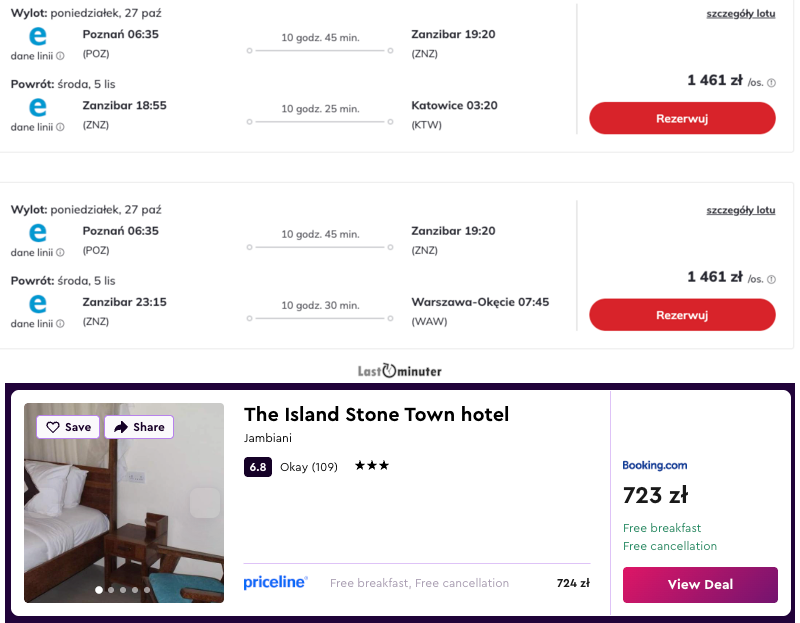Click View Deal for the 723 zł Booking.com offer
Screen dimensions: 800x623
tap(700, 584)
